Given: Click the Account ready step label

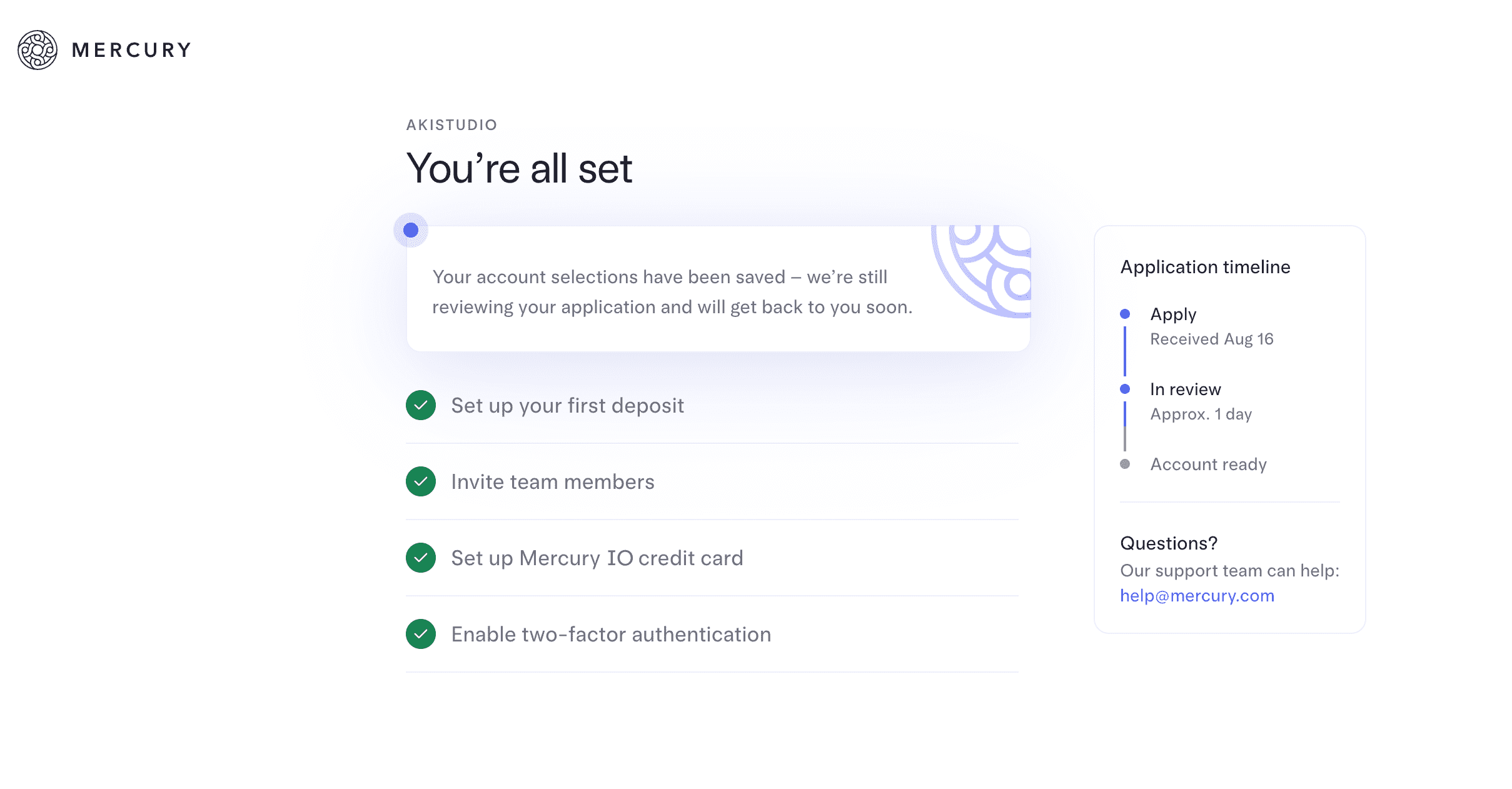Looking at the screenshot, I should click(x=1208, y=465).
